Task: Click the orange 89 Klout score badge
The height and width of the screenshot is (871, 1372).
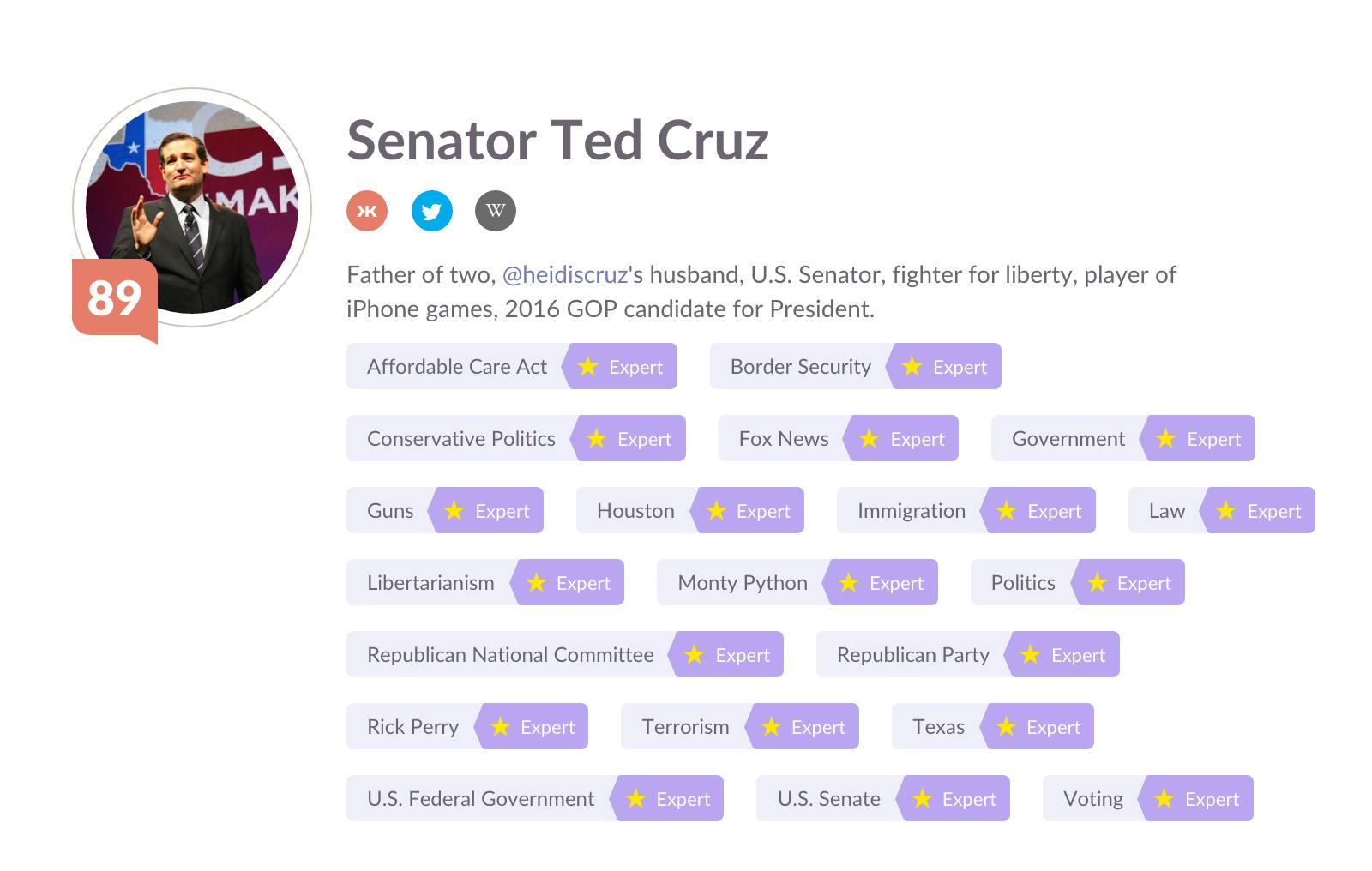Action: click(114, 297)
